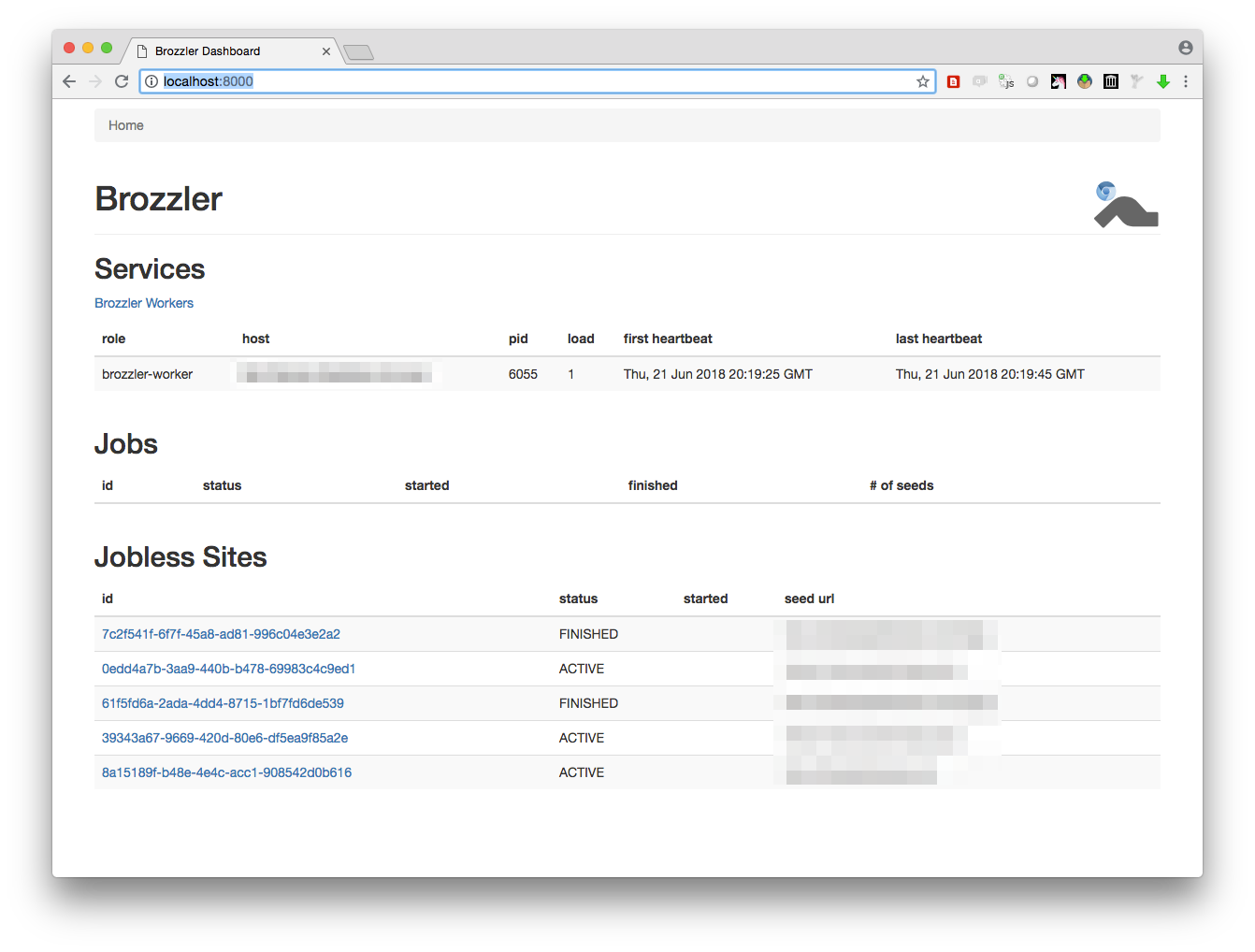Screen dimensions: 1255x952
Task: Click the 'first heartbeat' column header
Action: [x=668, y=339]
